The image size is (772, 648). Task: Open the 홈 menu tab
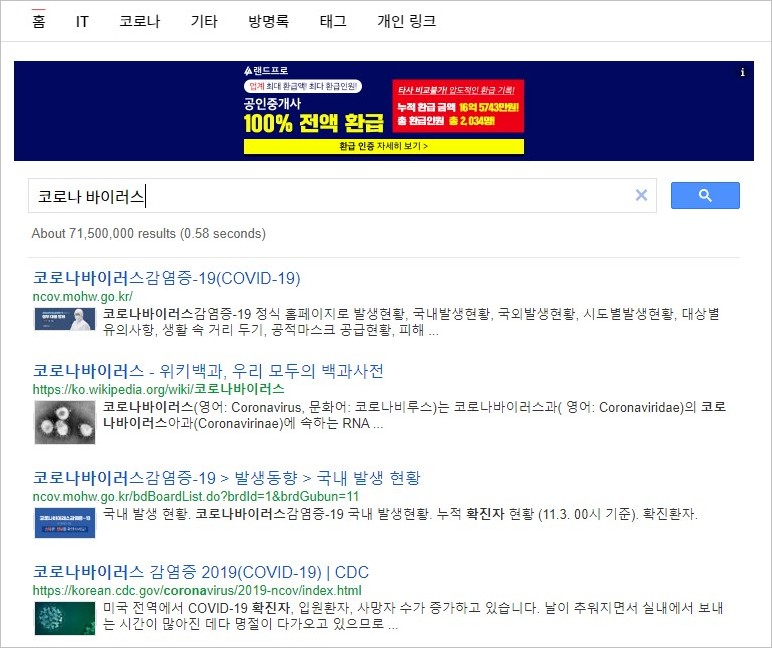(x=38, y=21)
